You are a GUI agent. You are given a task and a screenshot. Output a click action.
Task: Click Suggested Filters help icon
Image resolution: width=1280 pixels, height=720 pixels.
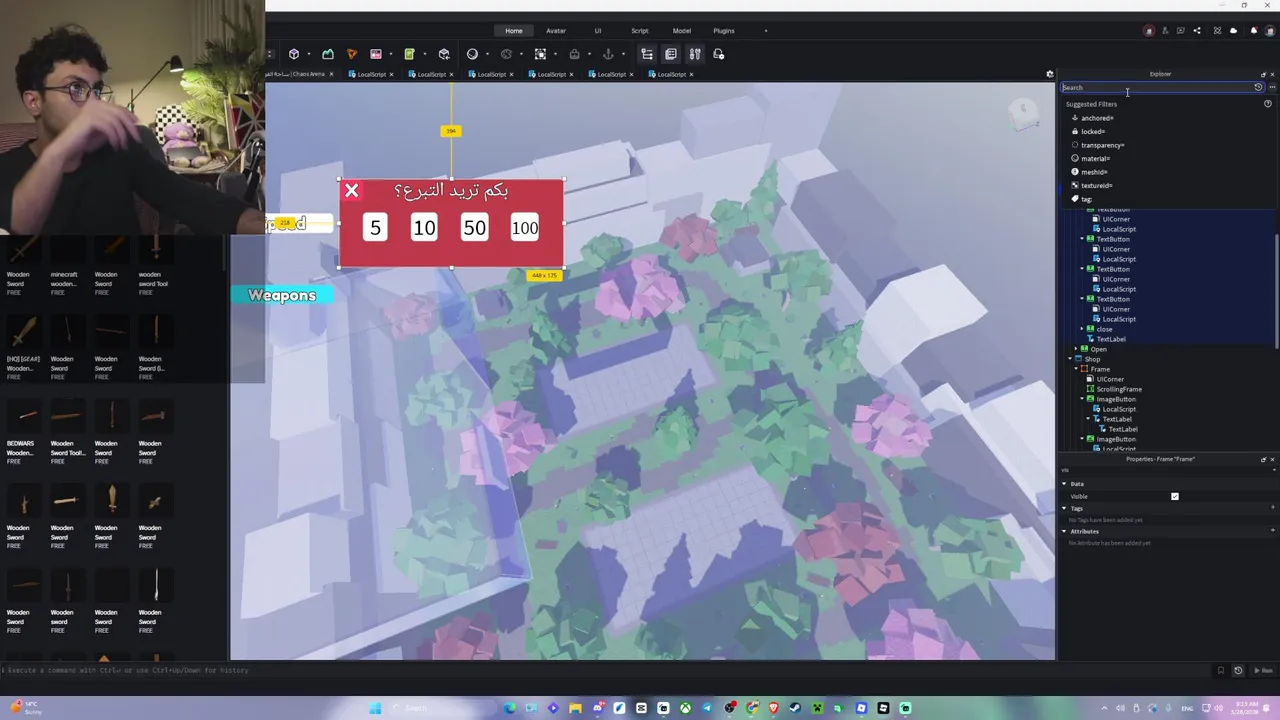click(x=1268, y=104)
